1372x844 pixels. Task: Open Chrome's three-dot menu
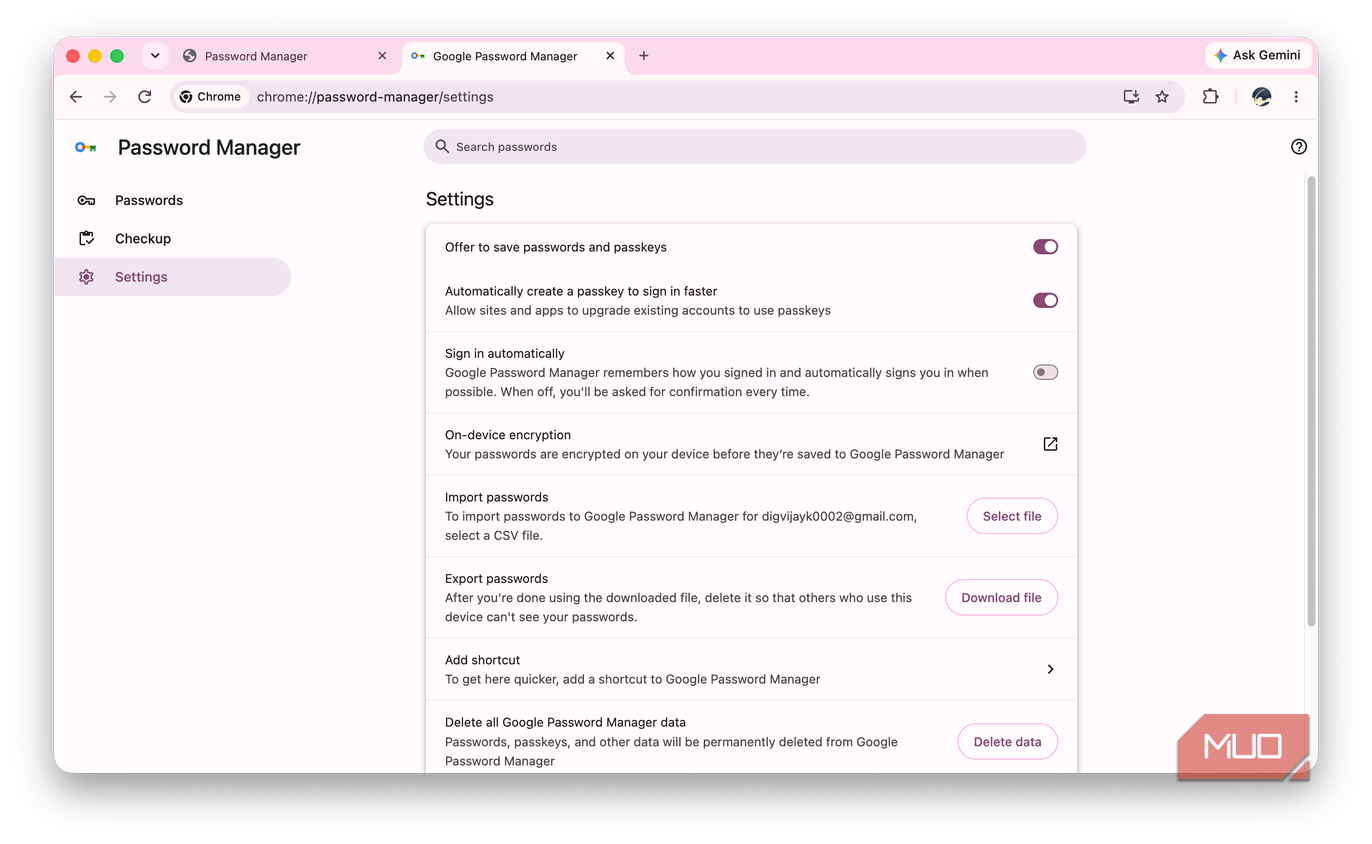click(x=1296, y=97)
